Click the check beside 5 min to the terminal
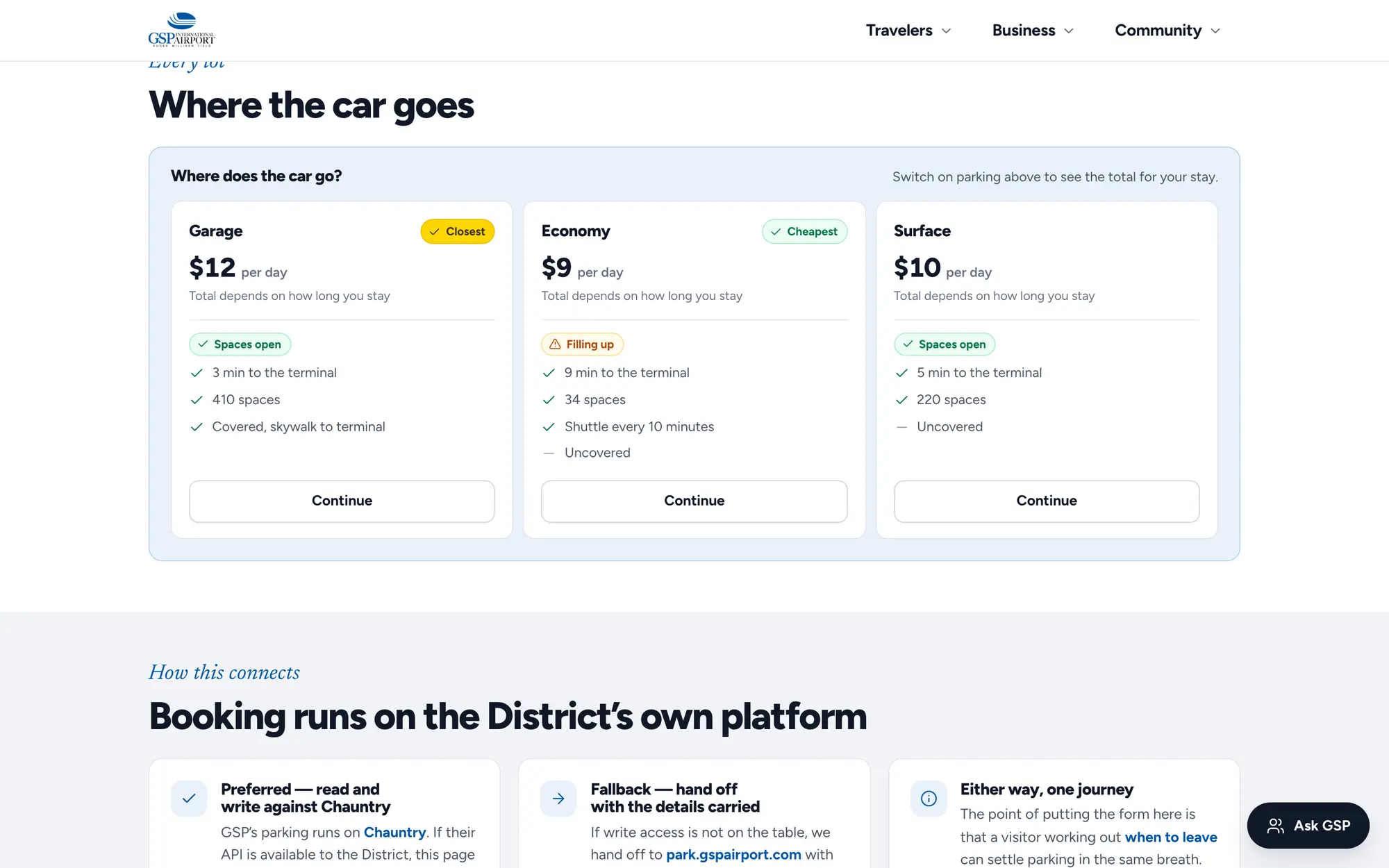Screen dimensions: 1389x868 pos(901,373)
